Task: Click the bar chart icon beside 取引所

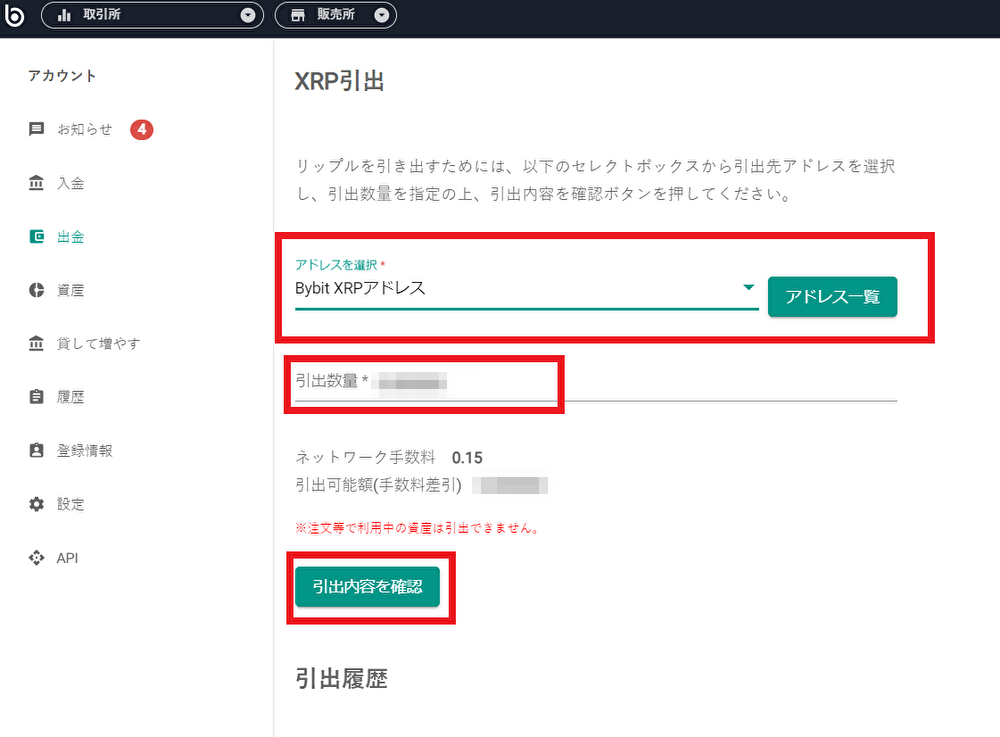Action: [x=64, y=15]
